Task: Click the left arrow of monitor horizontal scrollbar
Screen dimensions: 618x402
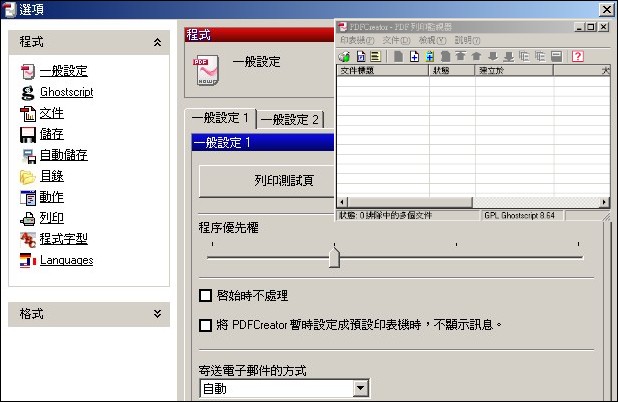Action: pyautogui.click(x=342, y=203)
